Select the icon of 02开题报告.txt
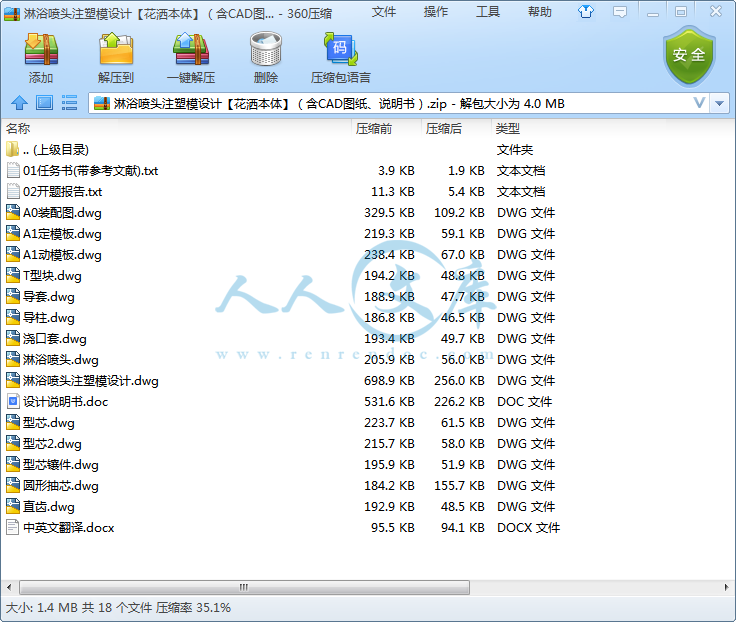 coord(13,192)
